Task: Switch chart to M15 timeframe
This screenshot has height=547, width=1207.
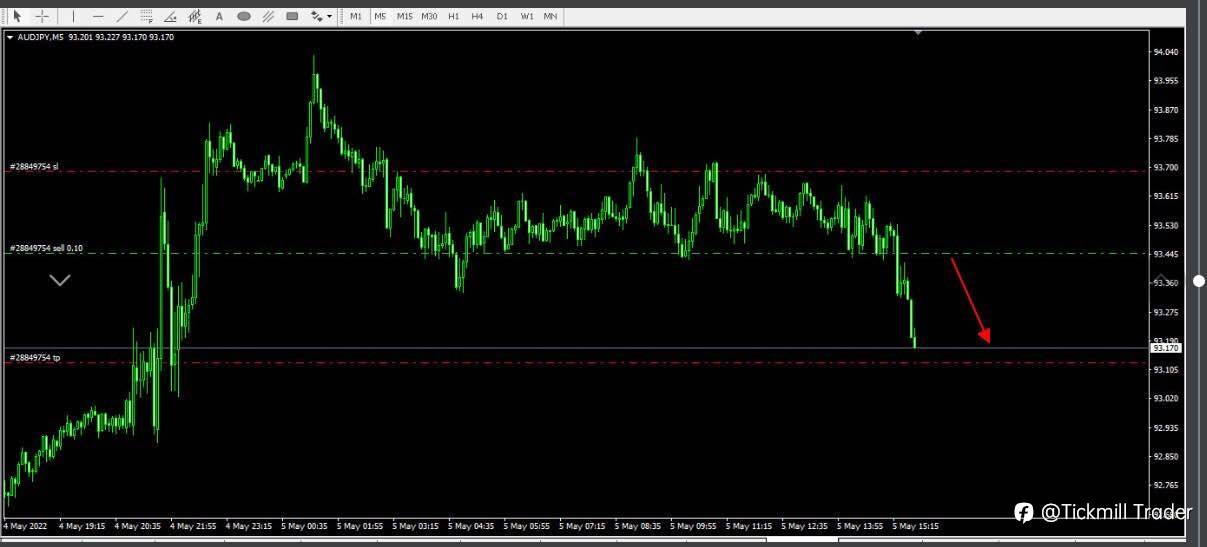Action: pos(404,16)
